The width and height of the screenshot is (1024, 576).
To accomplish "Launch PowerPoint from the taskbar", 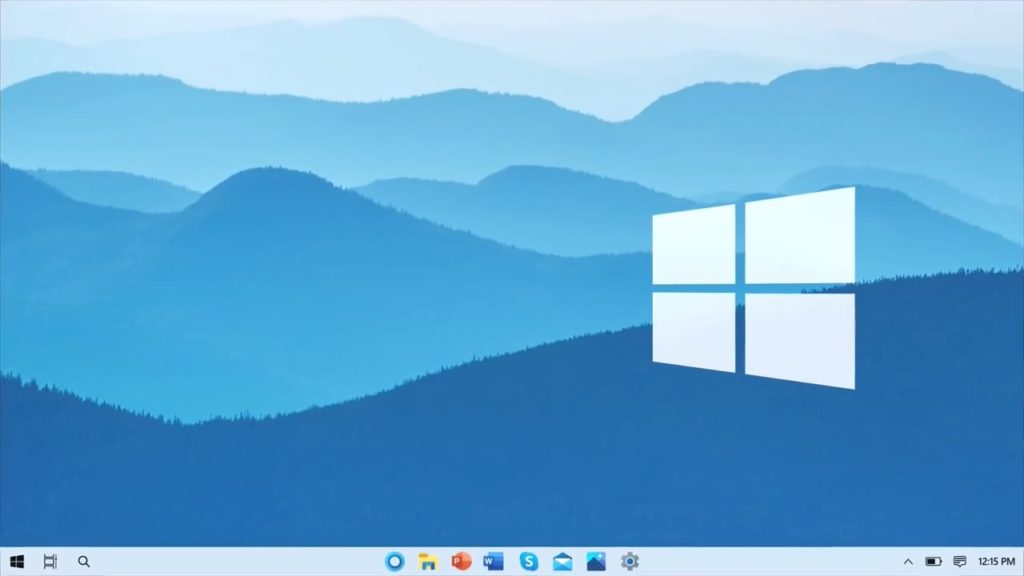I will 461,561.
